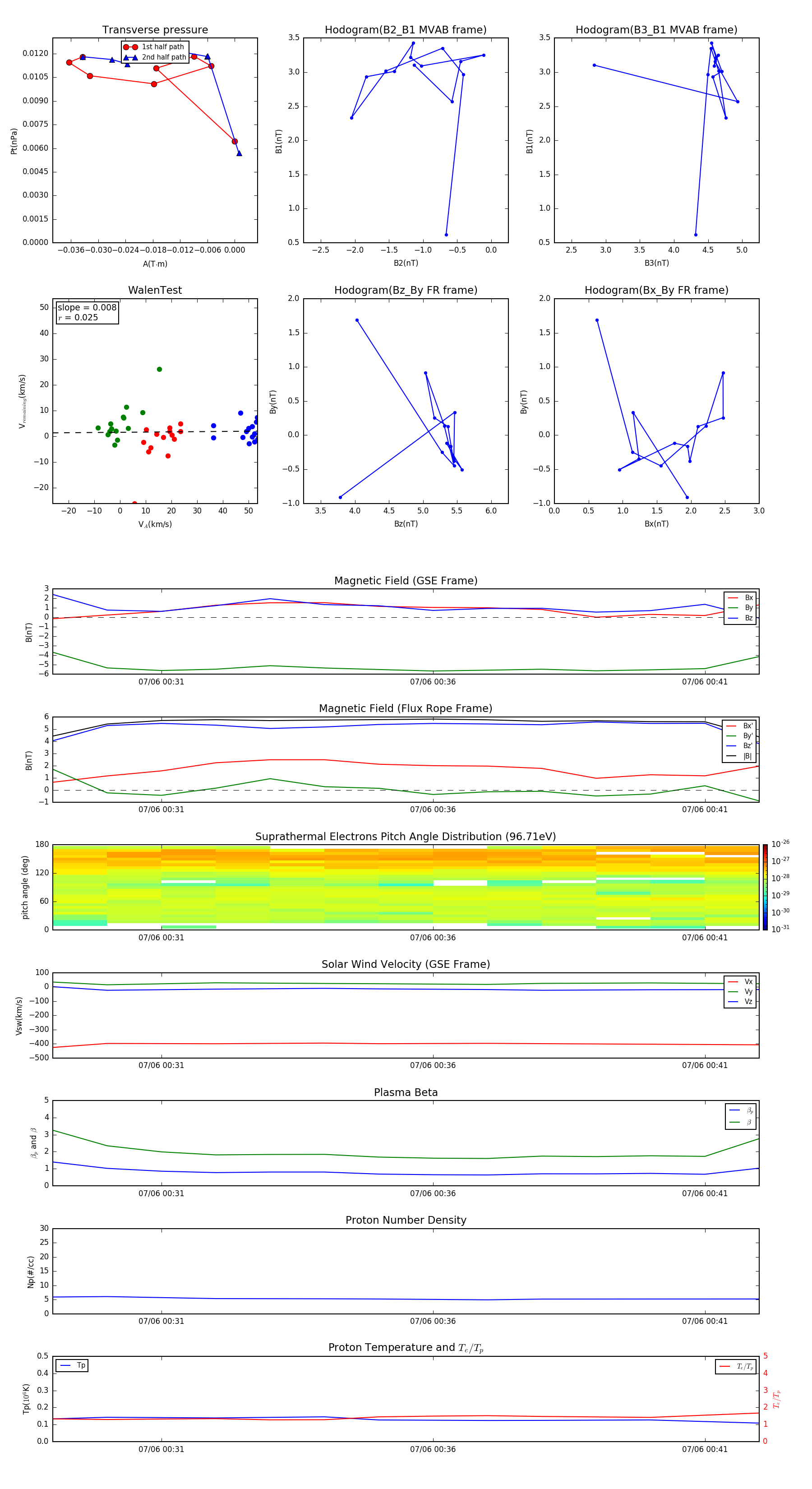The height and width of the screenshot is (1489, 812).
Task: Click the 'Transverse pressure' plot title
Action: click(x=155, y=29)
